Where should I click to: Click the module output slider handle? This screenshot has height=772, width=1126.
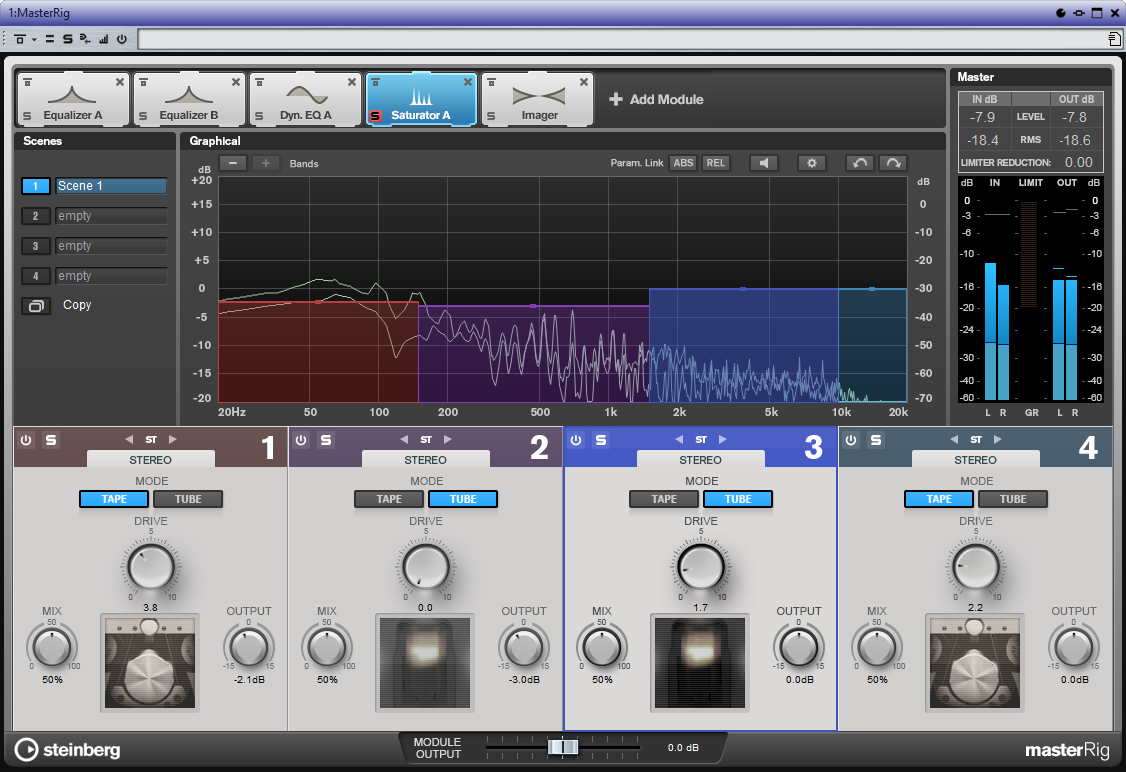click(x=563, y=748)
